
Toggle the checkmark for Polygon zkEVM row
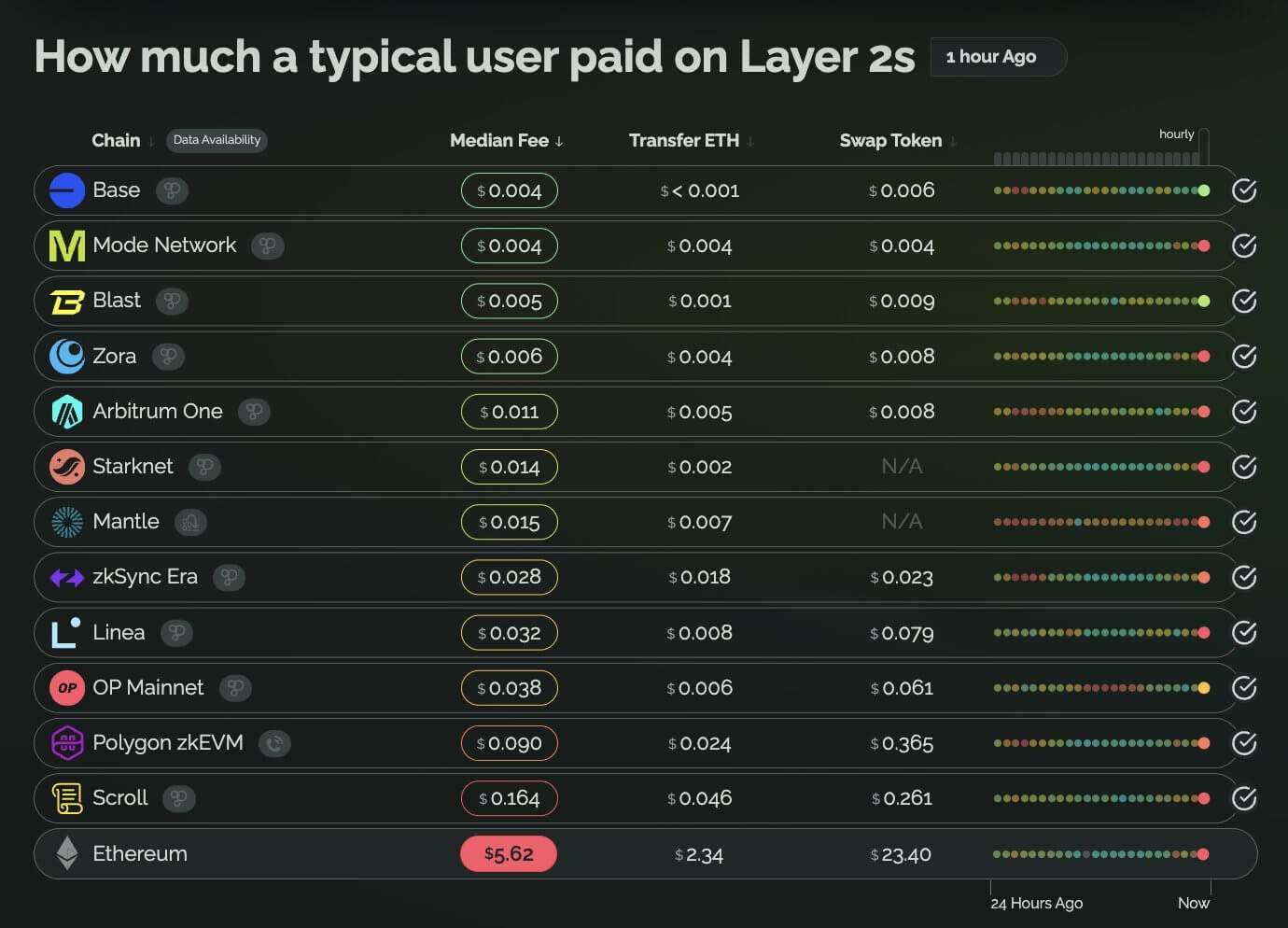(x=1244, y=743)
